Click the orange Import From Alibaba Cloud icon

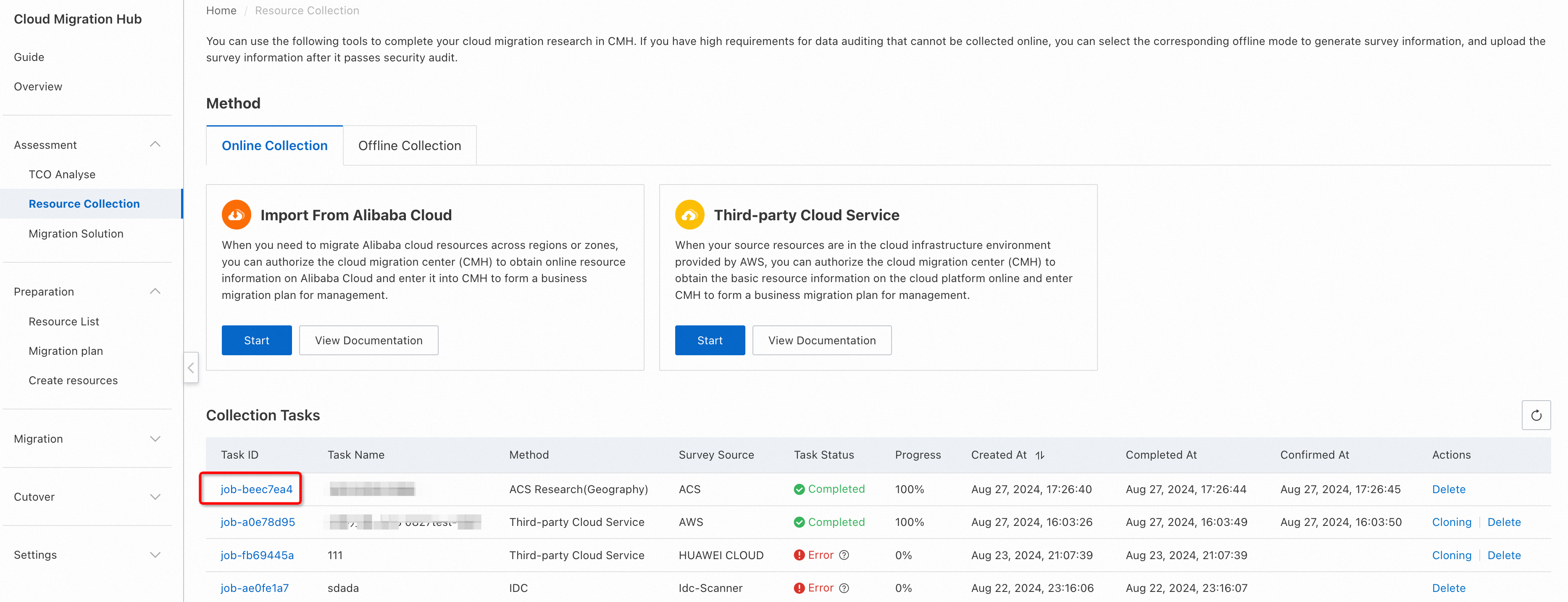236,215
